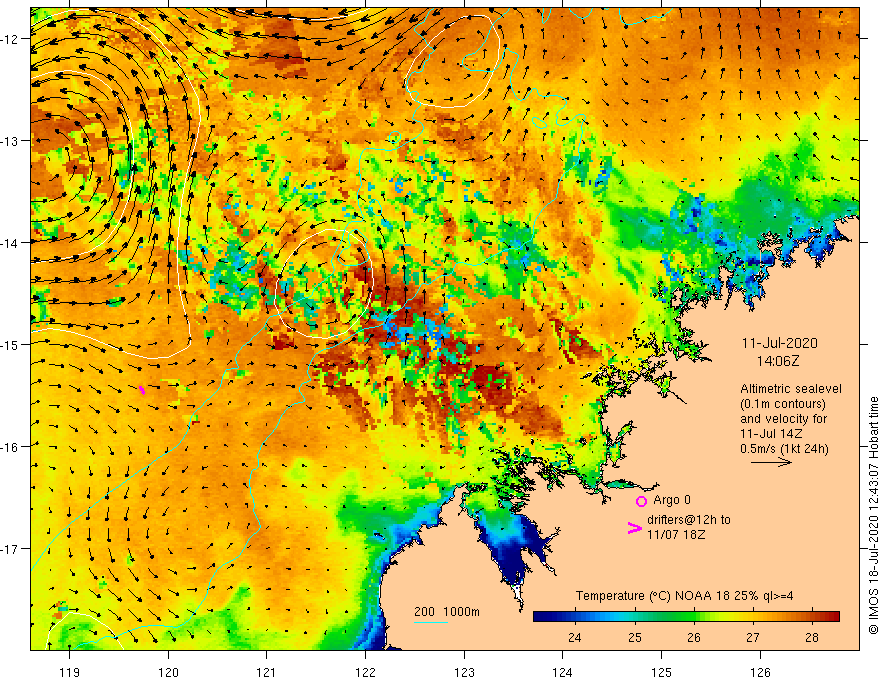The width and height of the screenshot is (880, 680).
Task: Click the magenta drifter track on the map
Action: coord(141,389)
